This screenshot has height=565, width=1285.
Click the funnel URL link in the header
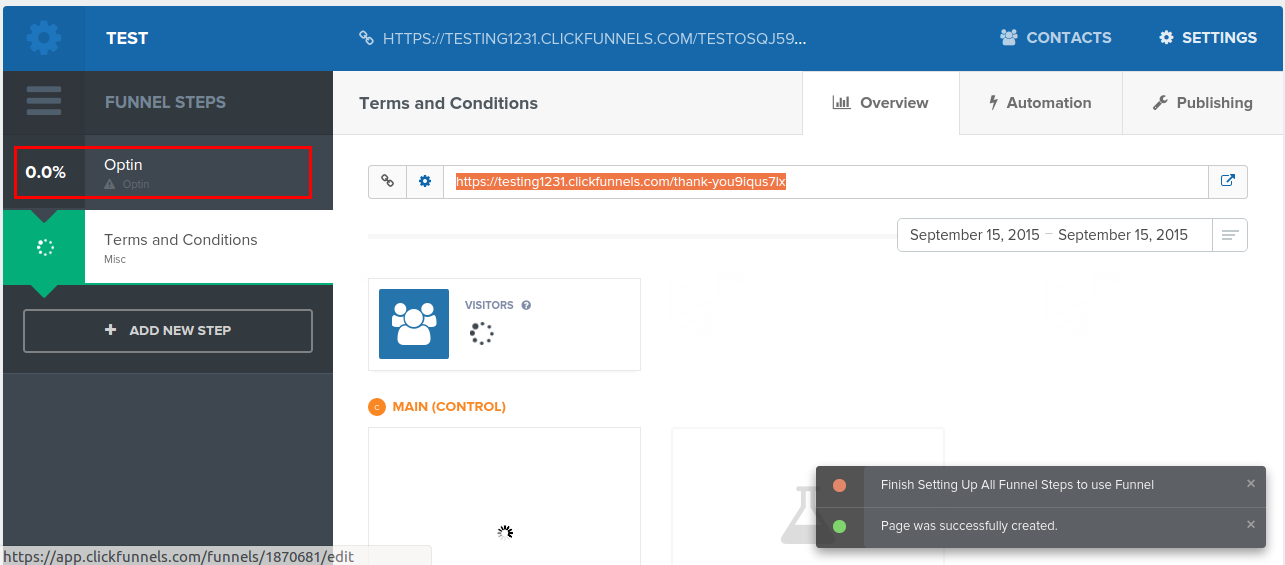click(x=583, y=38)
